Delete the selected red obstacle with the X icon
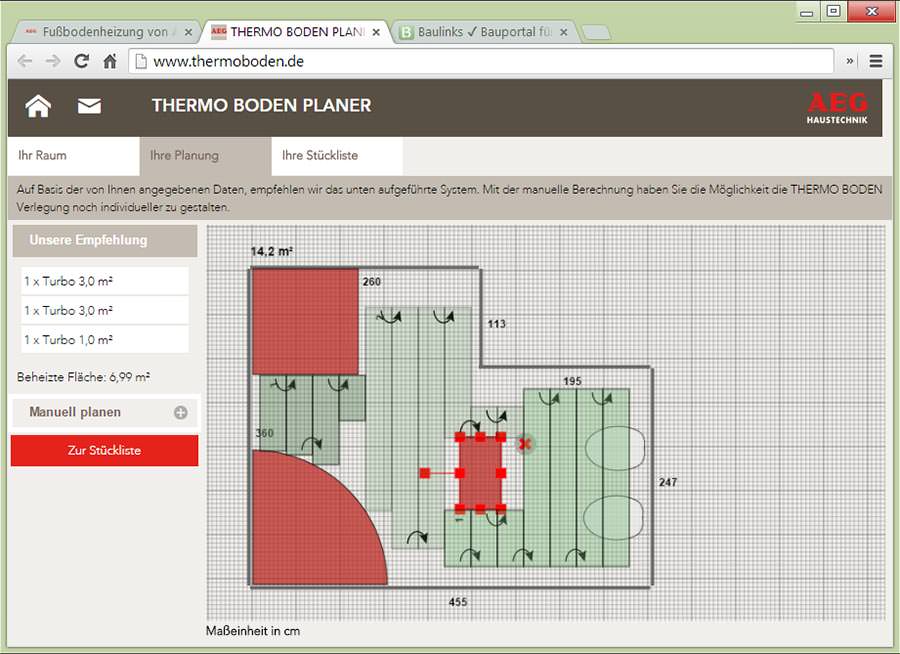This screenshot has height=654, width=900. point(524,444)
